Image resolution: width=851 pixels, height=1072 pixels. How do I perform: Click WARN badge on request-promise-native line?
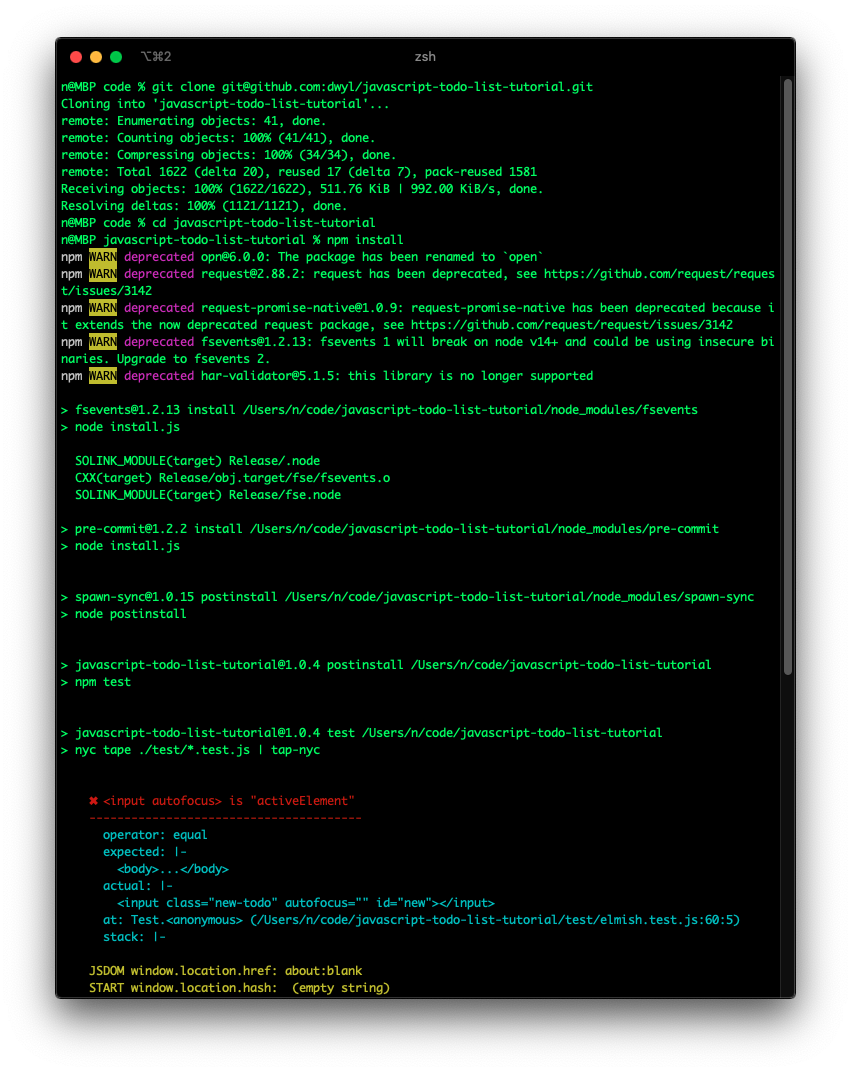[x=103, y=308]
